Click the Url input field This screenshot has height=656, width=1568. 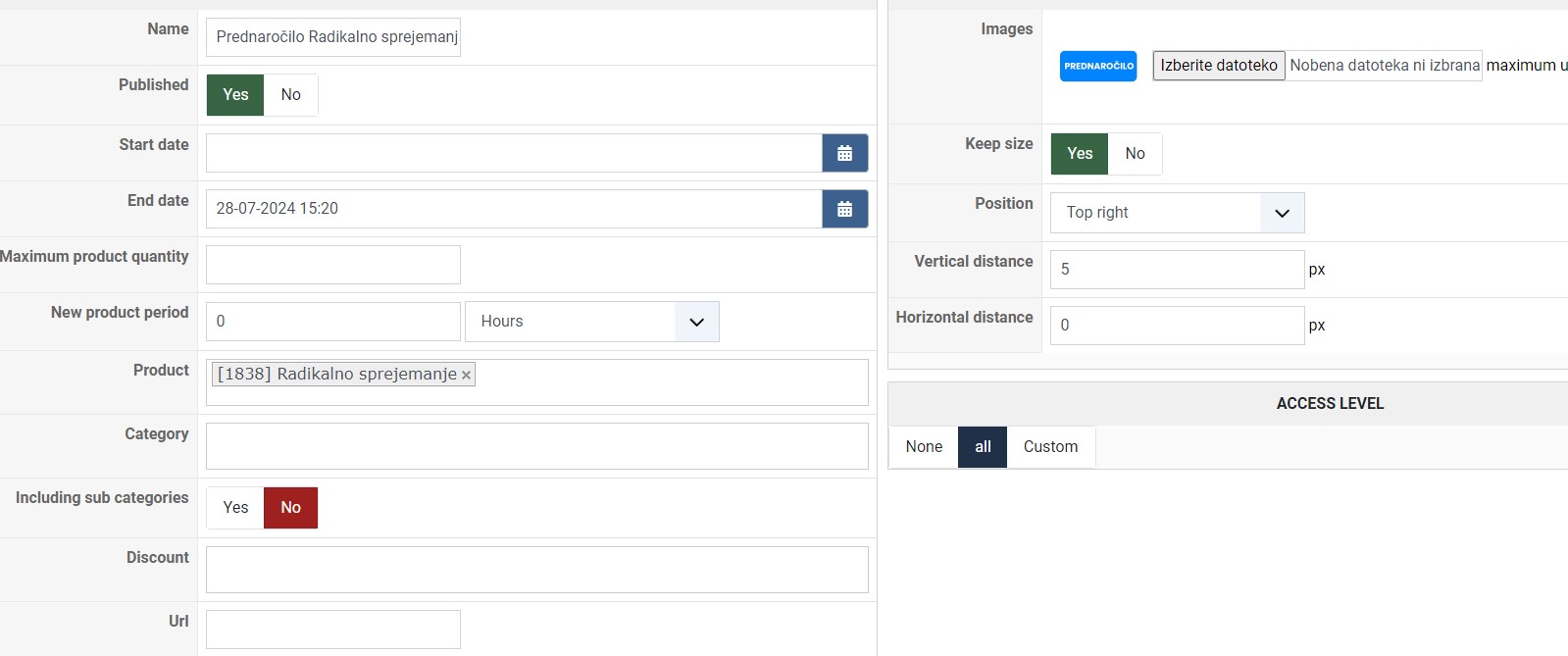click(333, 630)
